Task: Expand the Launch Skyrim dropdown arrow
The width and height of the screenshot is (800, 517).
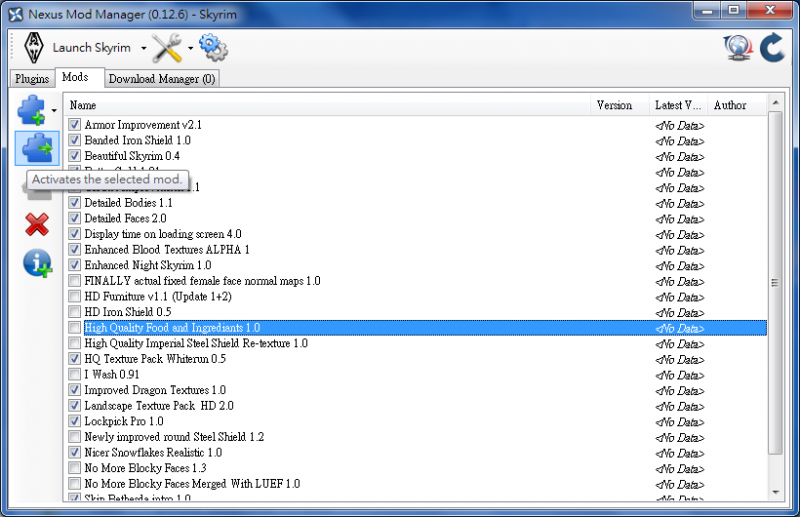Action: point(144,48)
